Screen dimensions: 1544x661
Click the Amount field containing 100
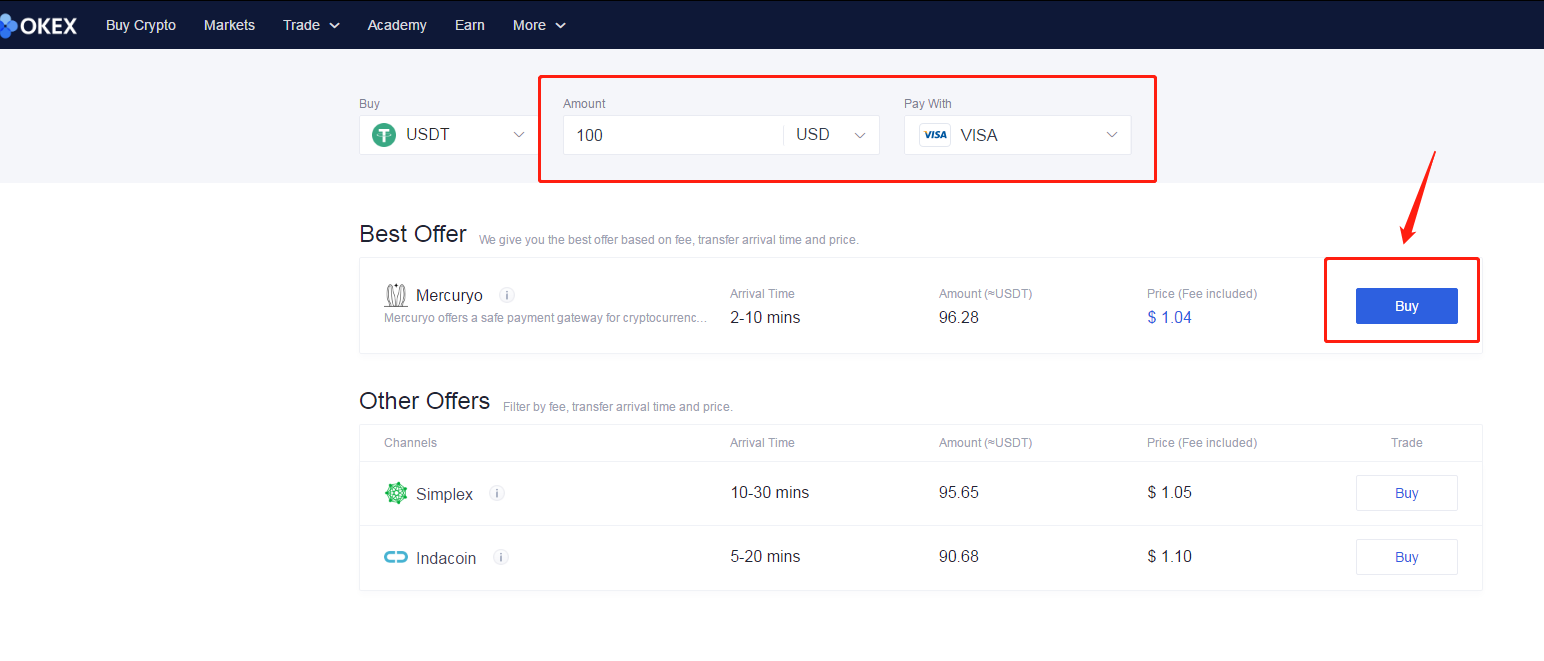pos(672,135)
